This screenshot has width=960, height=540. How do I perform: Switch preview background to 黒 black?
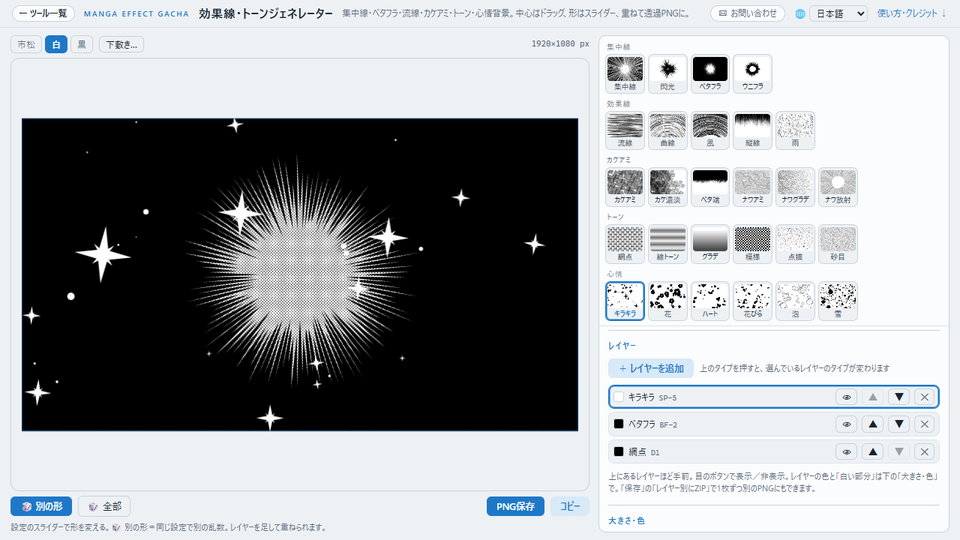tap(82, 44)
